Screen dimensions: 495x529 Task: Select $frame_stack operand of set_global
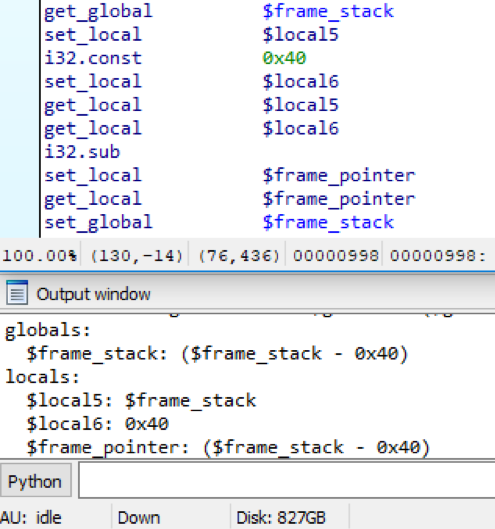pyautogui.click(x=328, y=222)
